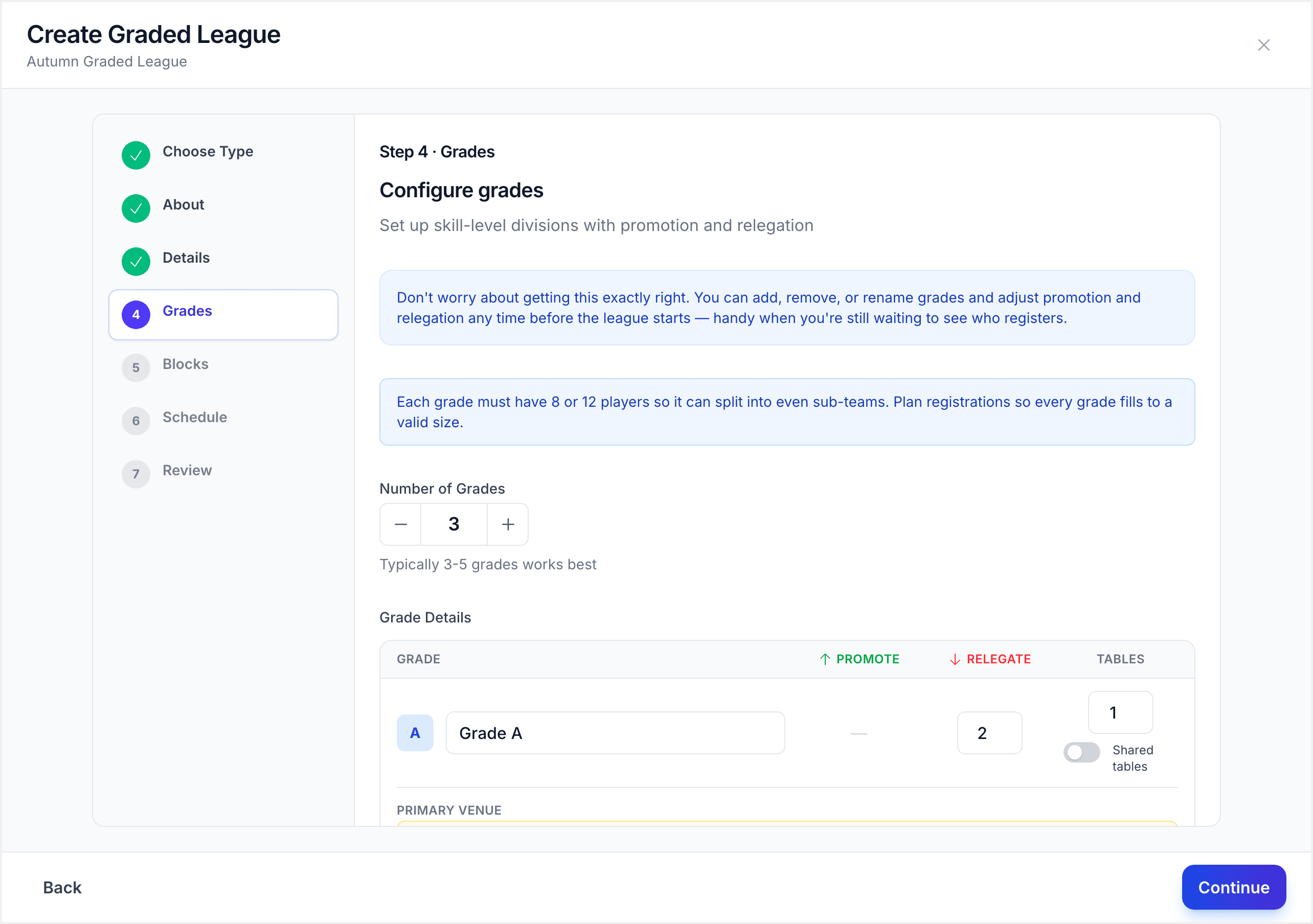
Task: Click the step 4 circle badge for Grades
Action: click(x=136, y=314)
